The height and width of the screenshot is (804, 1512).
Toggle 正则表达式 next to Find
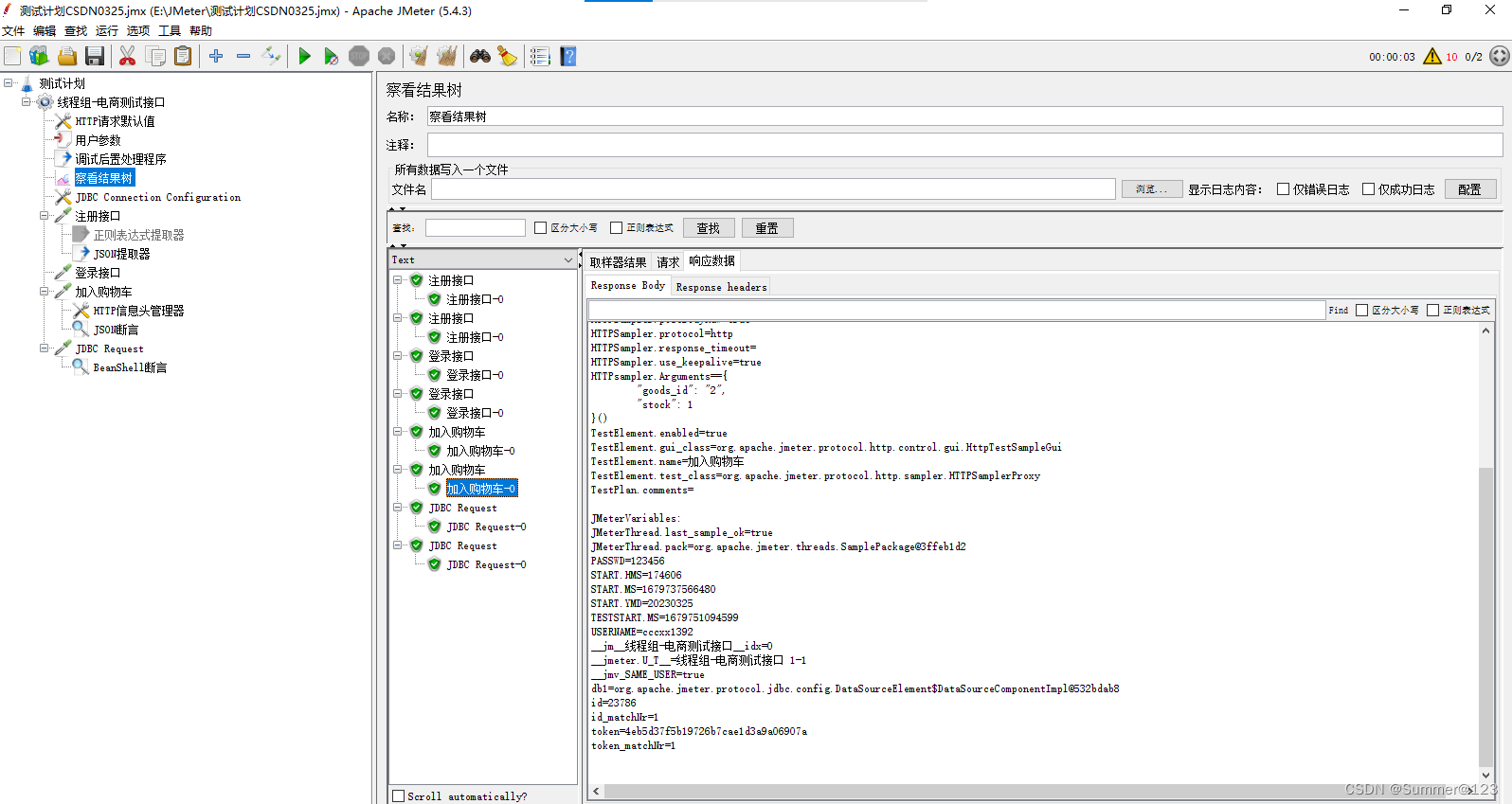coord(1432,311)
